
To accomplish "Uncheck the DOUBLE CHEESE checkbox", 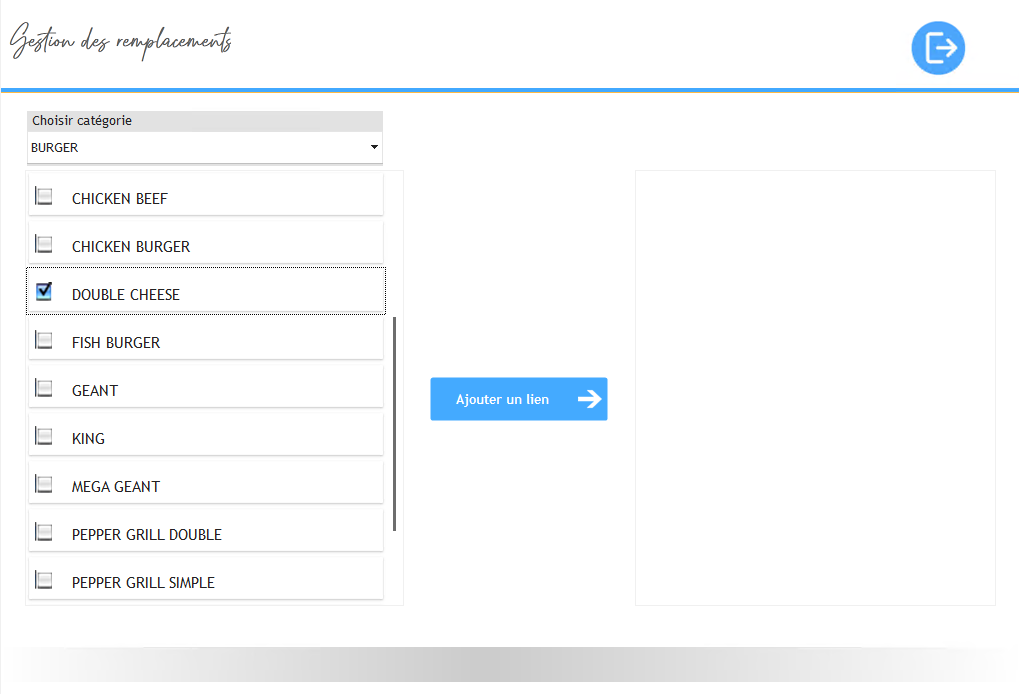I will click(x=44, y=292).
